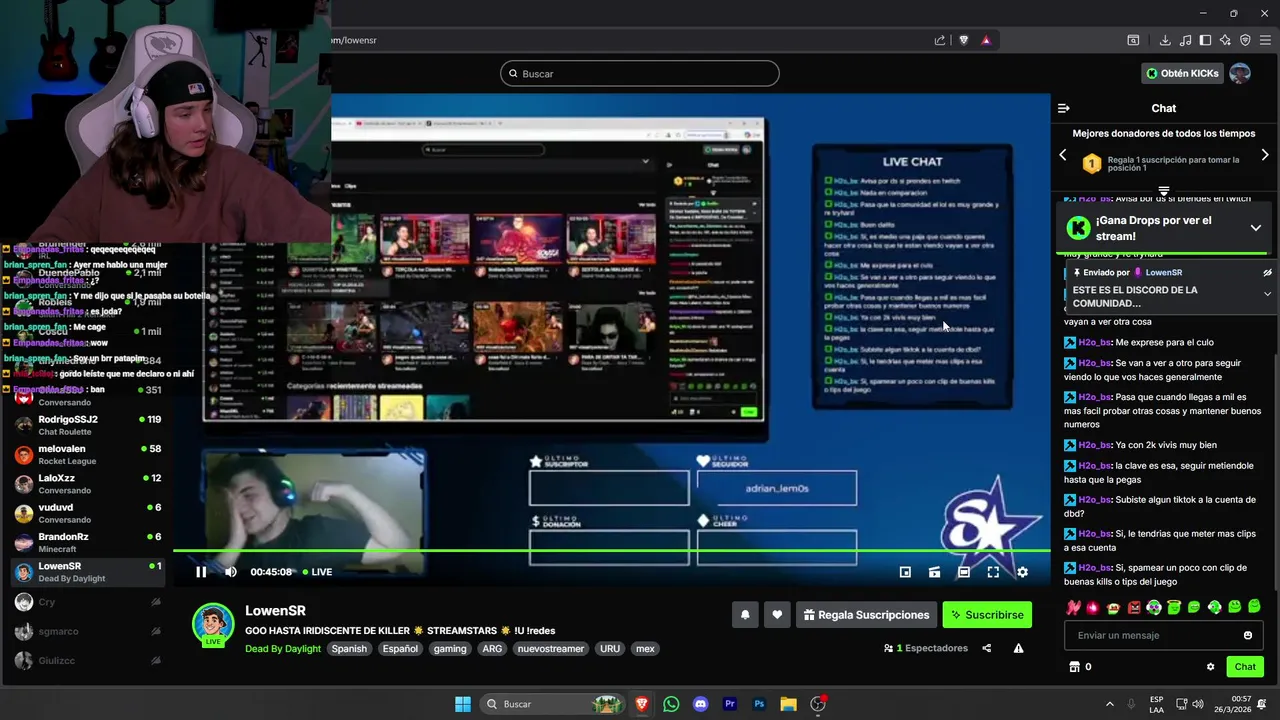This screenshot has height=720, width=1280.
Task: Open the mini-player picture-in-picture icon
Action: 905,572
